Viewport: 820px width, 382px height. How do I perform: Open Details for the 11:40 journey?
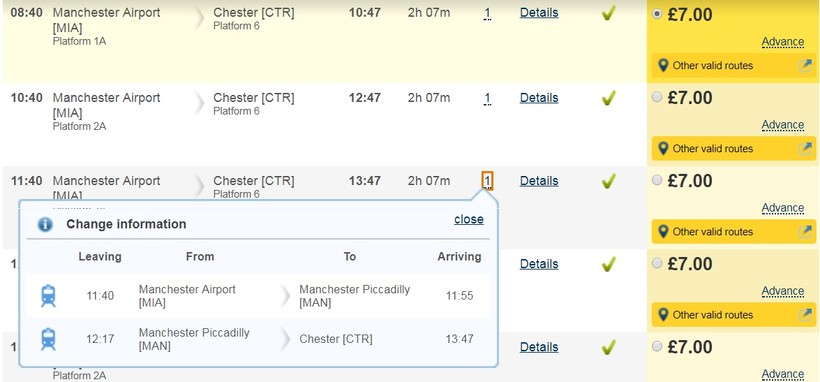(x=539, y=181)
